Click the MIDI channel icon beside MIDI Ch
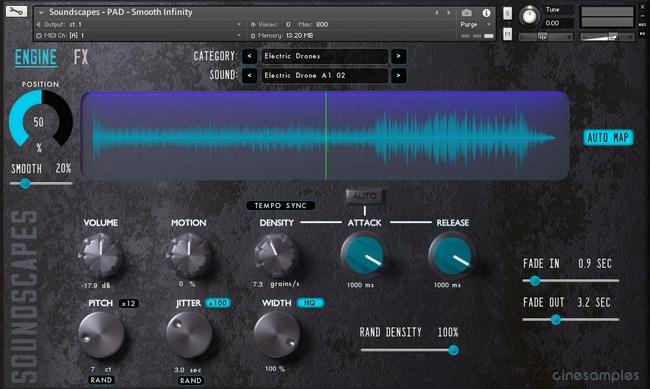 click(39, 36)
